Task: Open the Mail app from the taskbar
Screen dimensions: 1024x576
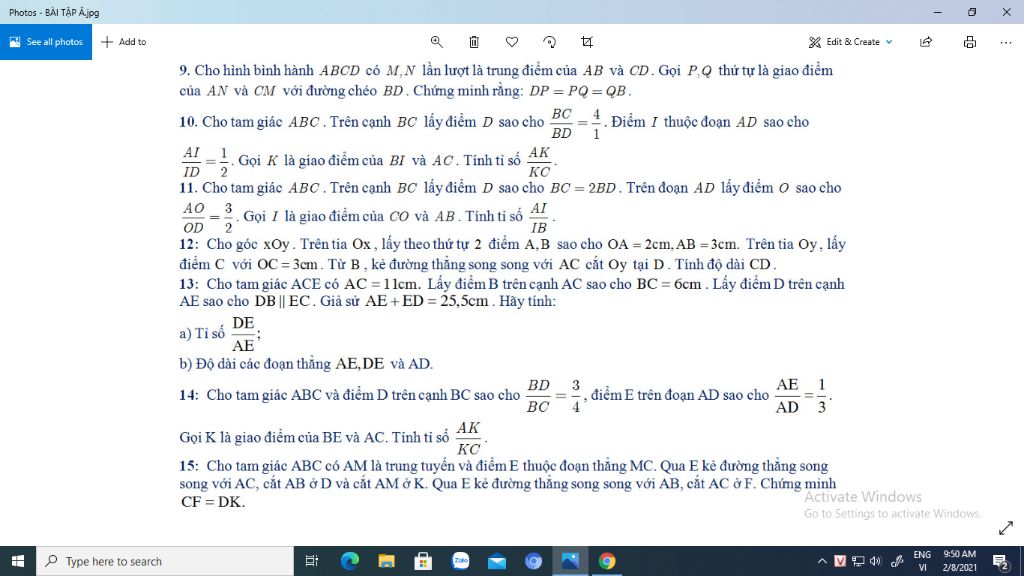Action: pyautogui.click(x=497, y=561)
